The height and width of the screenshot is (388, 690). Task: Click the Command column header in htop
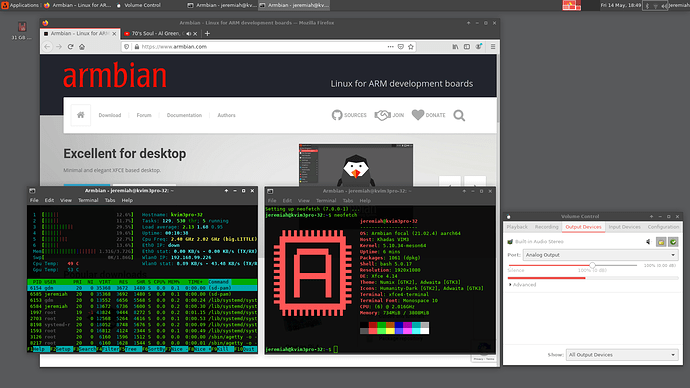tap(219, 282)
